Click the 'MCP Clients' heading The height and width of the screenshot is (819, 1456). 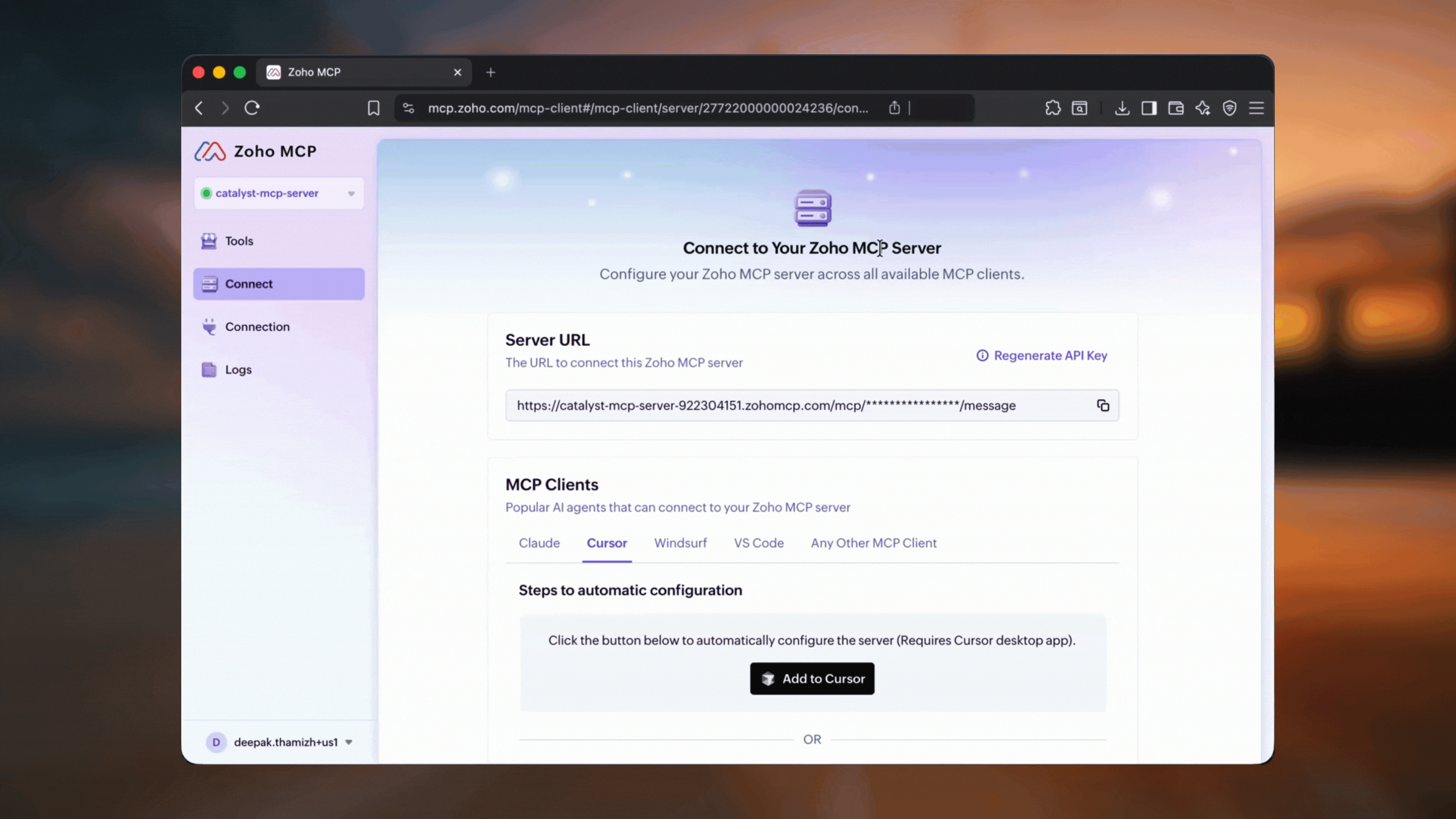point(552,485)
